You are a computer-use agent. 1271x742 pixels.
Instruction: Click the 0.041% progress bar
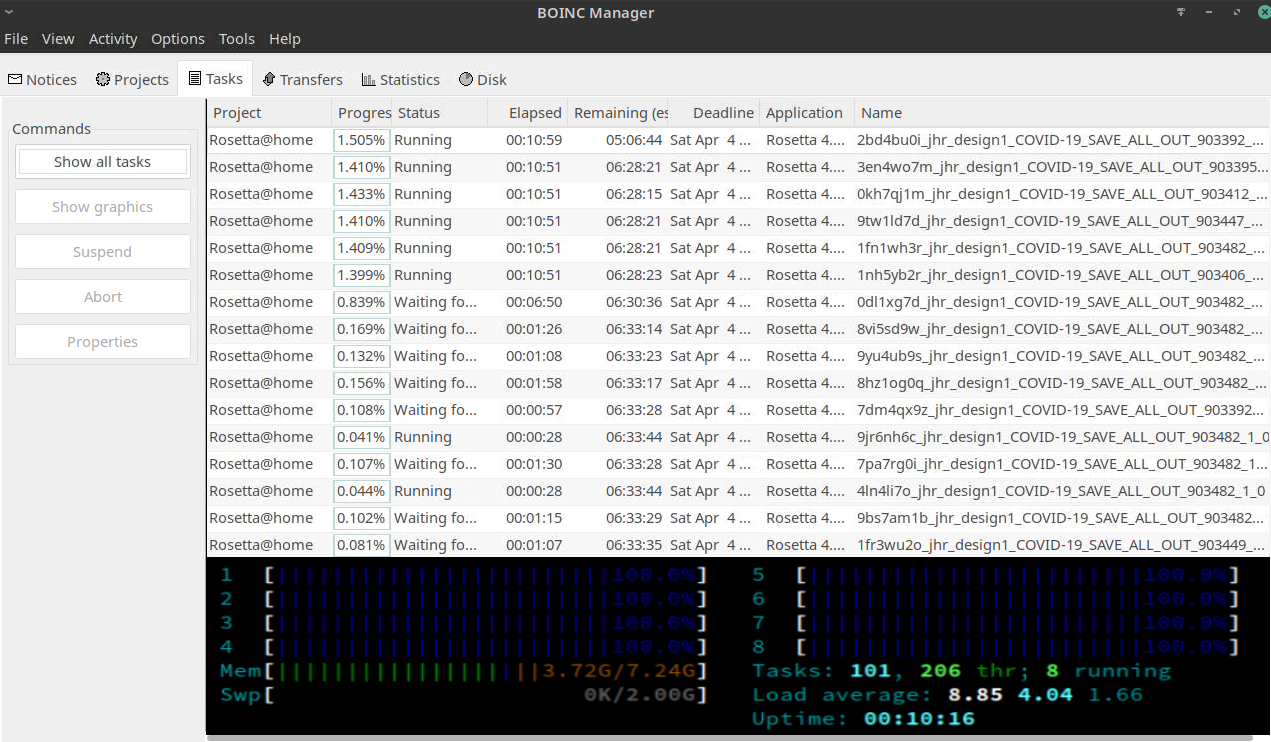coord(362,437)
